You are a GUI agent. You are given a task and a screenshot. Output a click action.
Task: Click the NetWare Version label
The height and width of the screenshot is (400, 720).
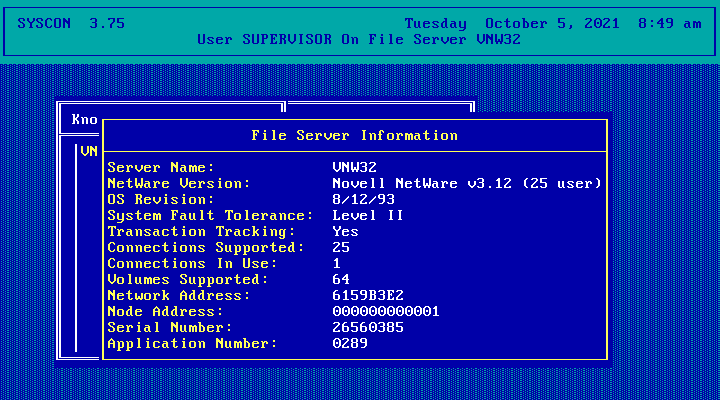[179, 183]
